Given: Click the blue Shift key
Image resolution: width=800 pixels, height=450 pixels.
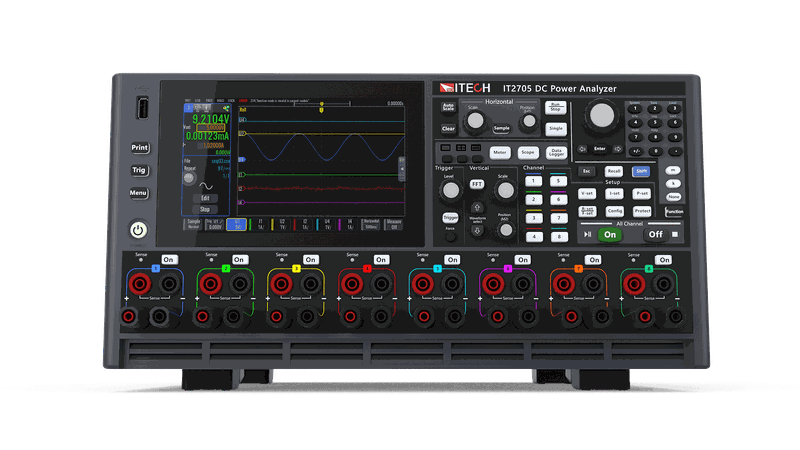Looking at the screenshot, I should click(x=641, y=171).
